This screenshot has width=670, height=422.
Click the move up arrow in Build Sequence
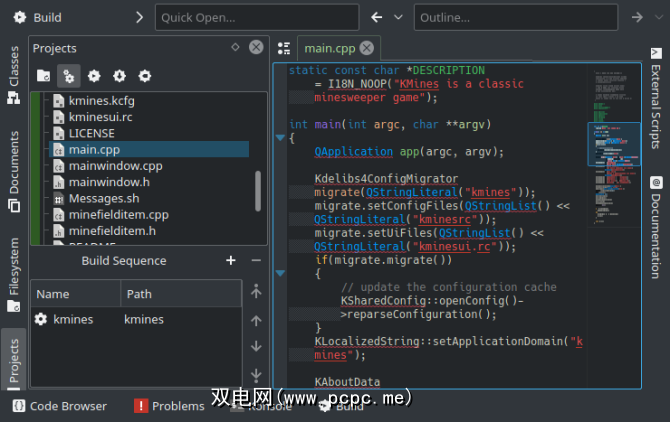coord(256,320)
